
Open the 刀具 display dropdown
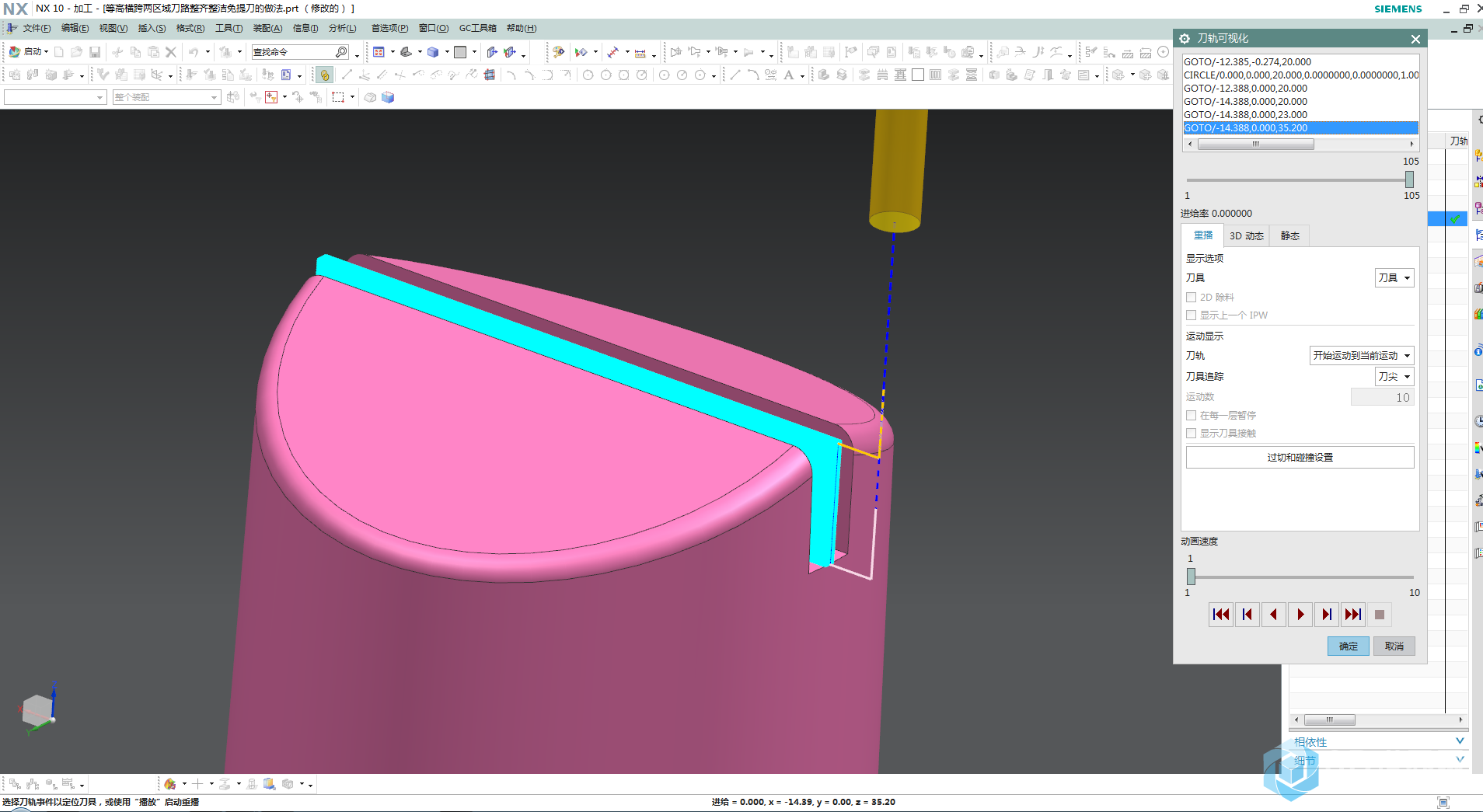[x=1394, y=277]
